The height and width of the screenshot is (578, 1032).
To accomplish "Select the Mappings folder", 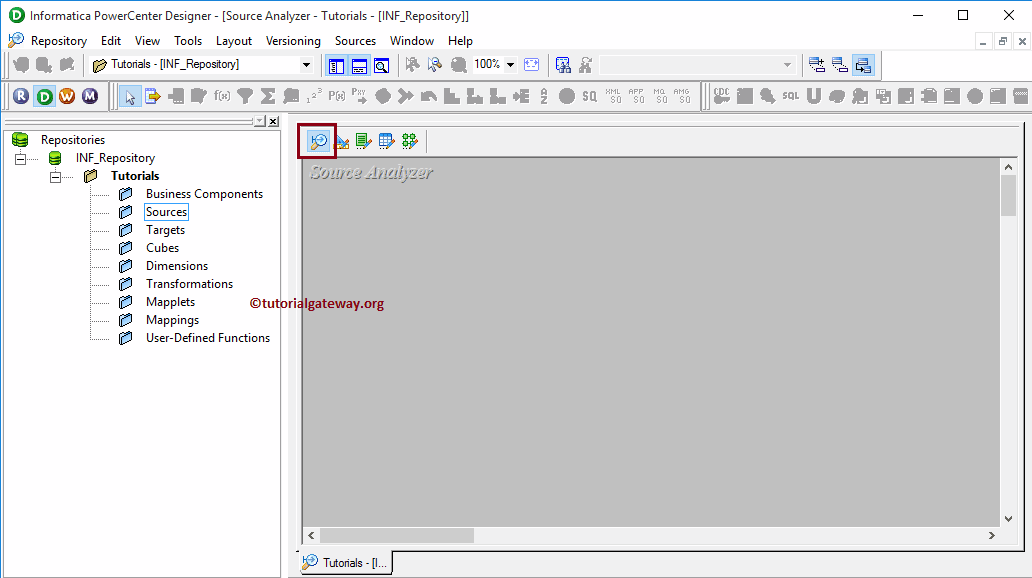I will point(172,320).
